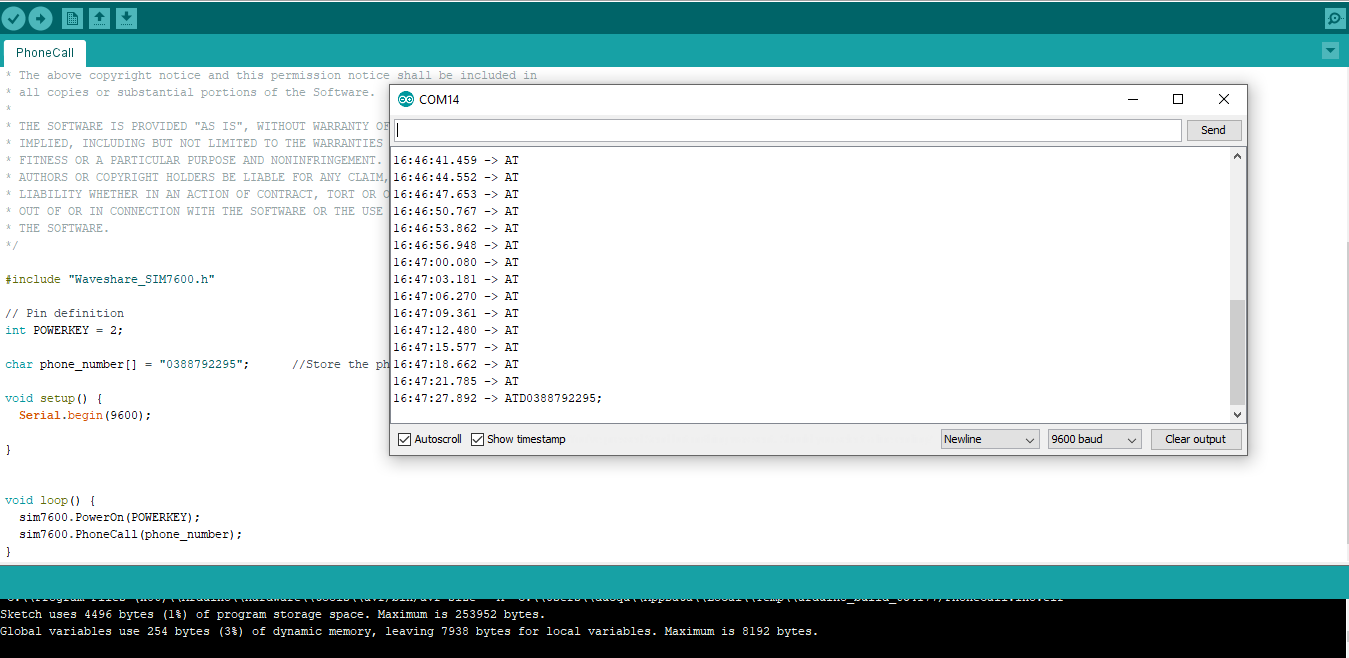Click the Open sketch up-arrow icon
This screenshot has height=658, width=1349.
(100, 18)
